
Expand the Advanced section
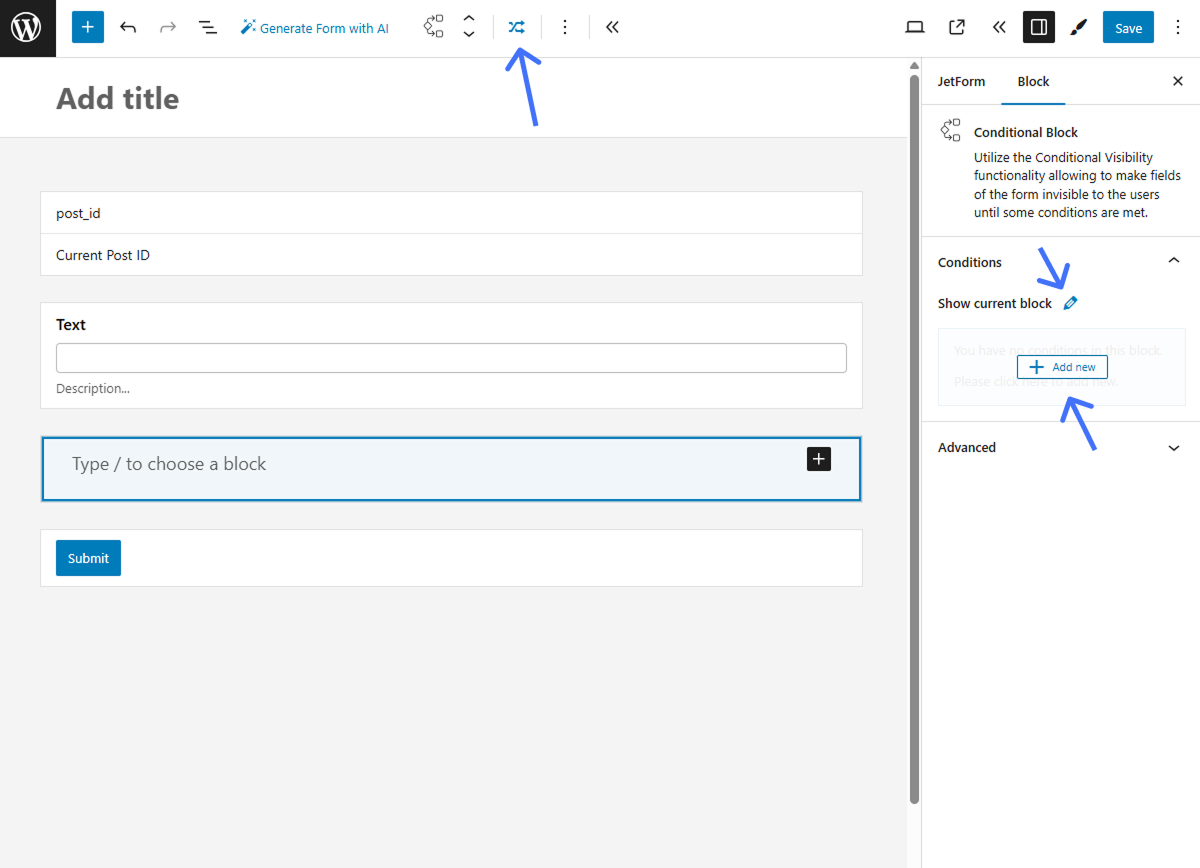[x=1173, y=447]
